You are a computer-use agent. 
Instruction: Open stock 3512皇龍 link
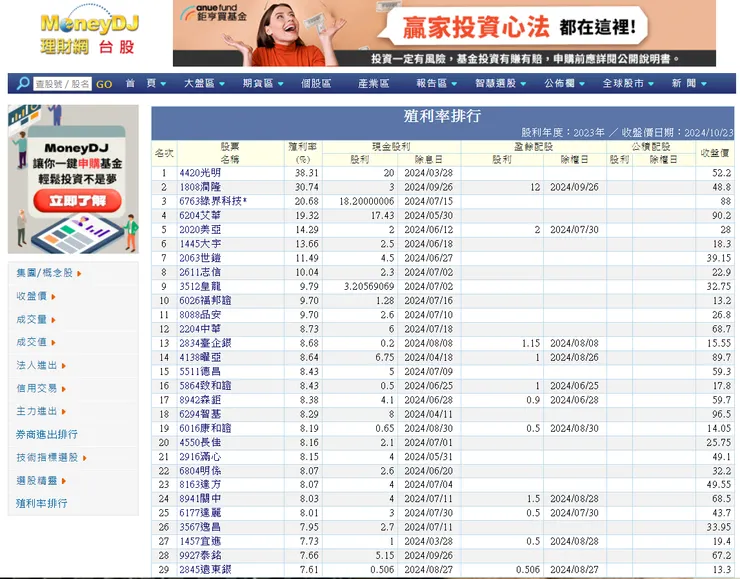pyautogui.click(x=200, y=286)
